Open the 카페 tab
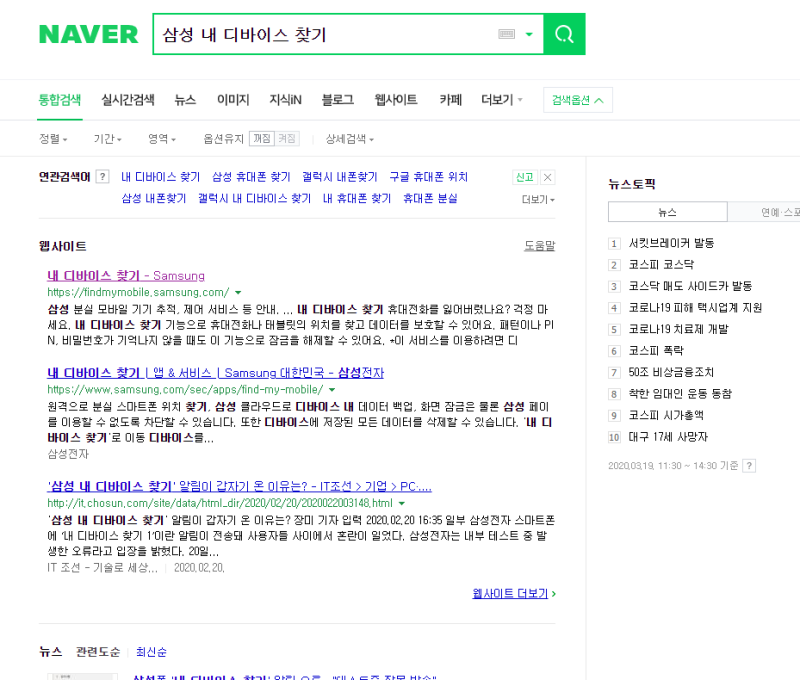The height and width of the screenshot is (680, 800). (451, 99)
